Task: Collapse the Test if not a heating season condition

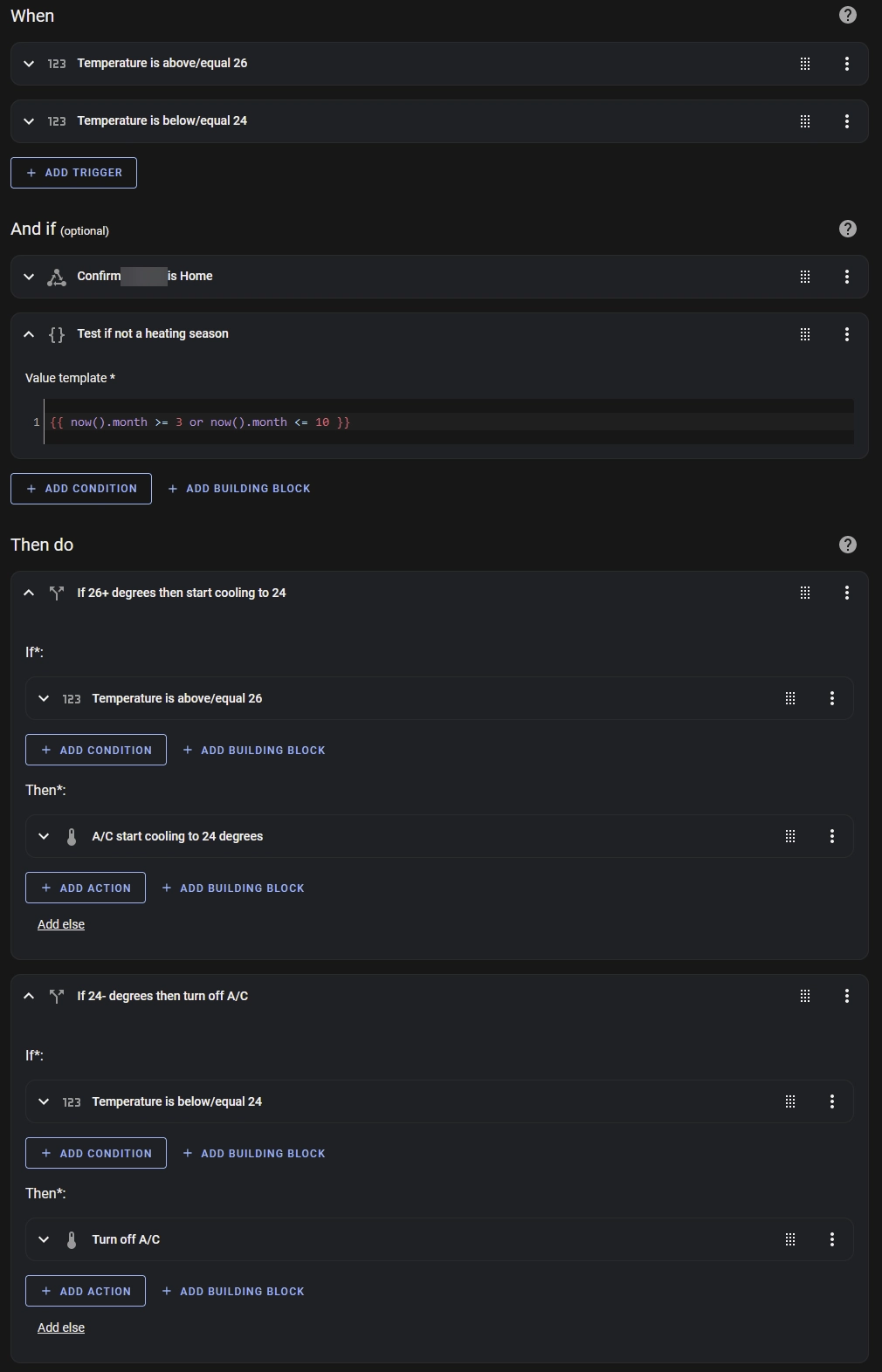Action: (x=29, y=334)
